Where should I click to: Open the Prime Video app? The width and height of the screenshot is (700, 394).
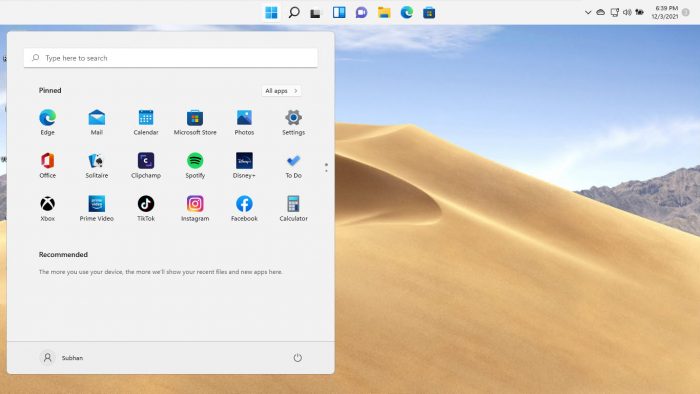point(96,208)
